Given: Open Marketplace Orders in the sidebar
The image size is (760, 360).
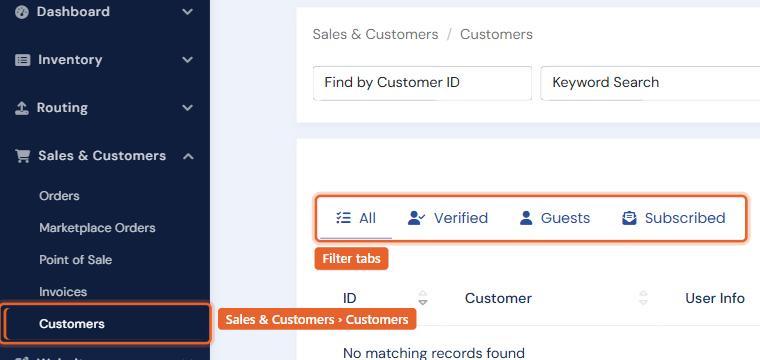Looking at the screenshot, I should coord(97,228).
